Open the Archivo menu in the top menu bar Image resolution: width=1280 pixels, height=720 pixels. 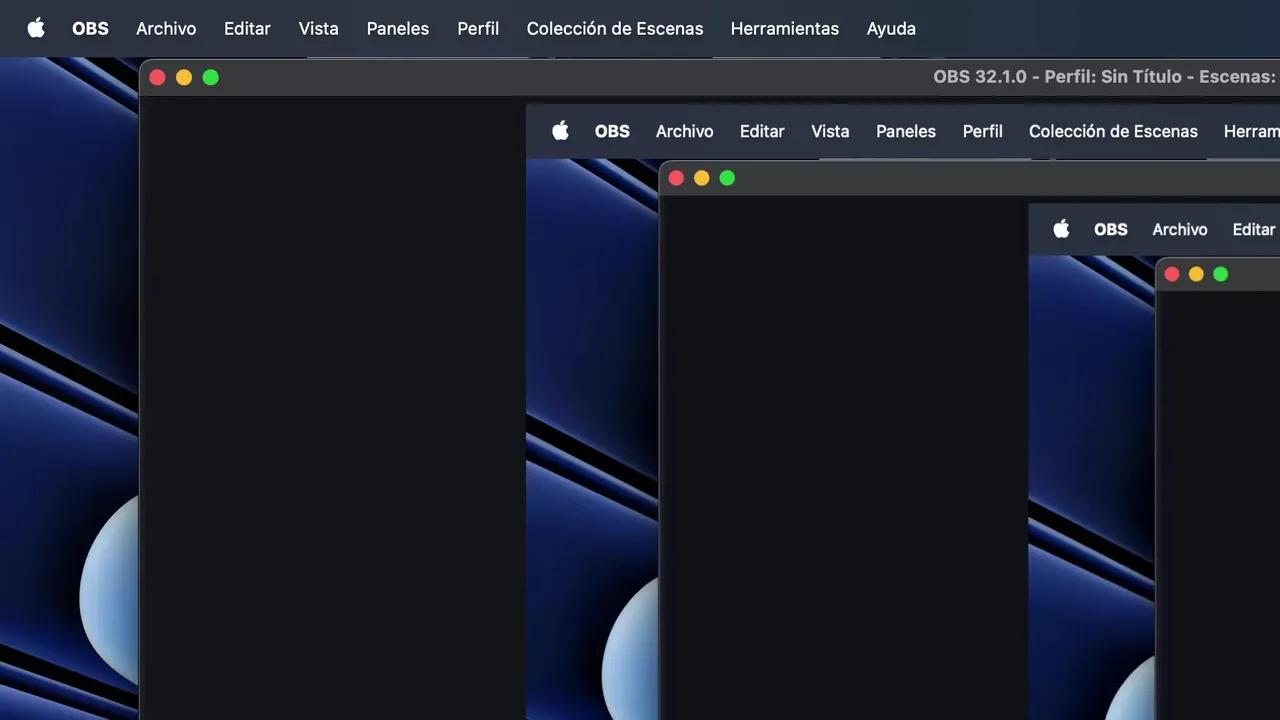166,29
